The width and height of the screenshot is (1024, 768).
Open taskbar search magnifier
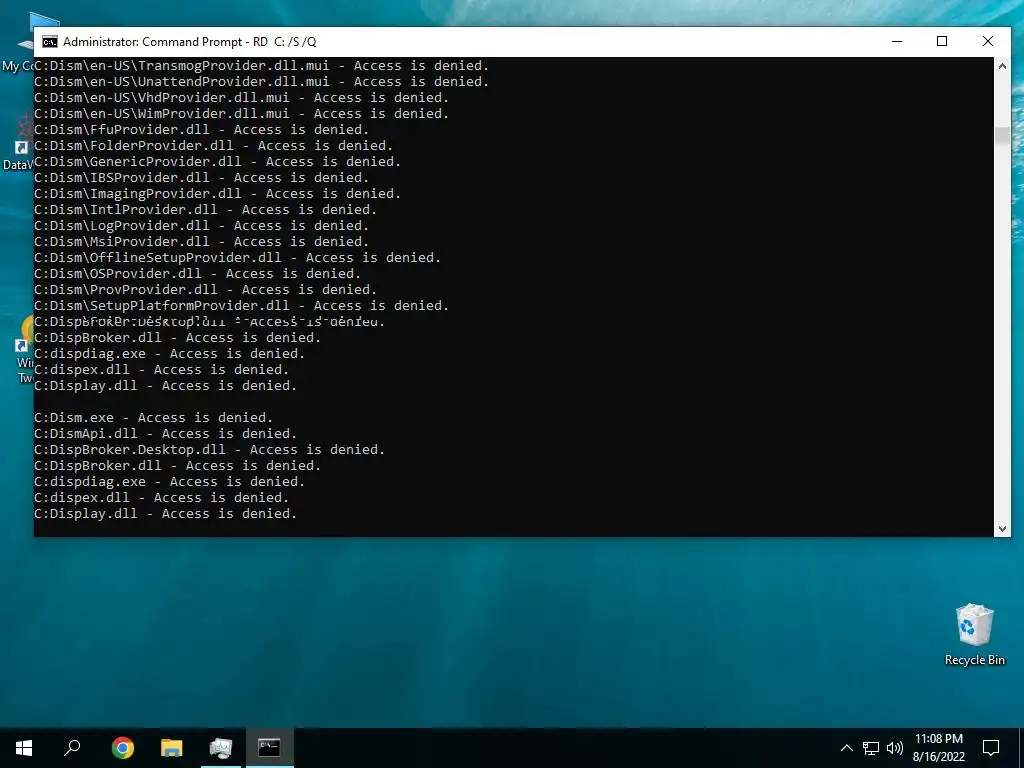pos(72,748)
